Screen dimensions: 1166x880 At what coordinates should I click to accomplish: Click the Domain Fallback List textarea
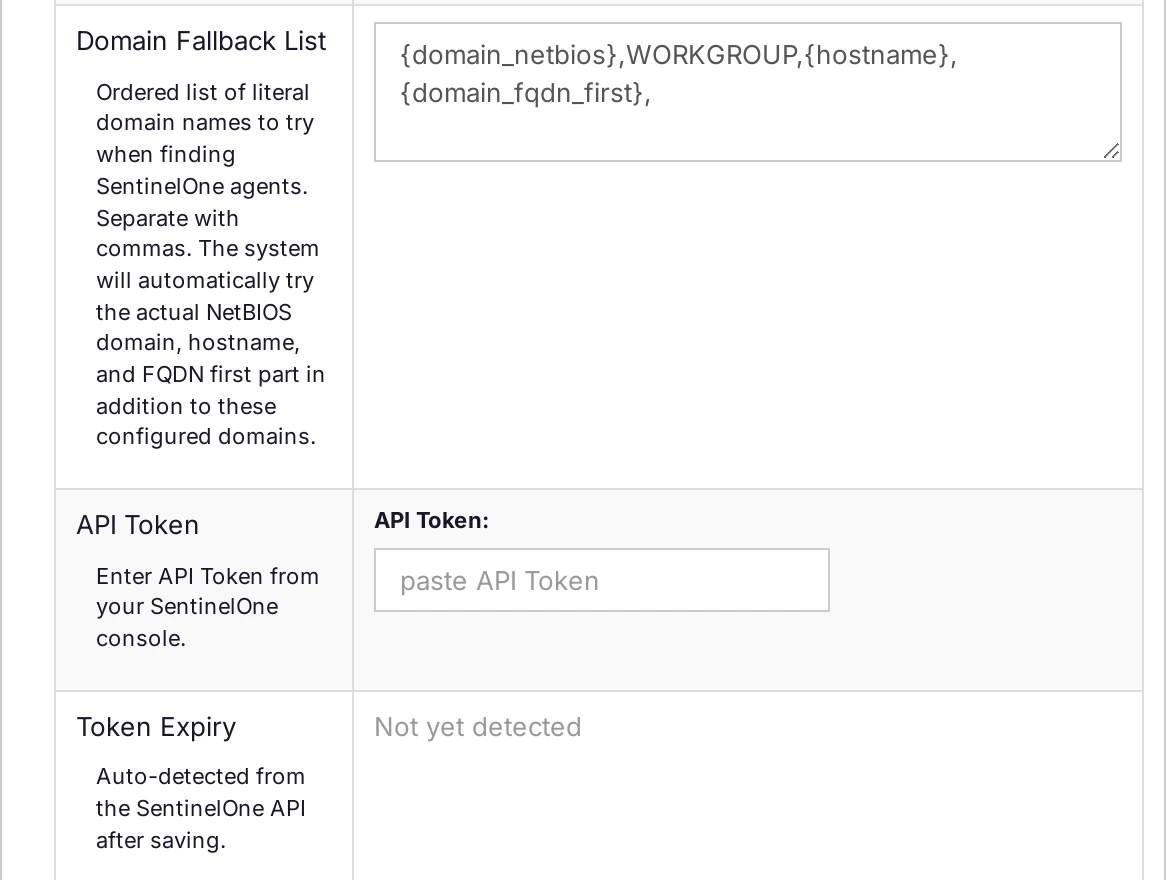point(747,91)
